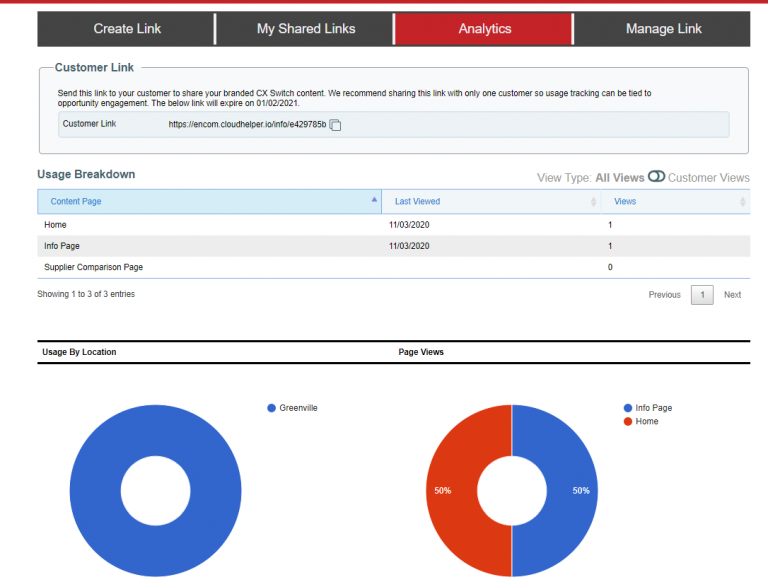The image size is (768, 582).
Task: Click Home legend label in Page Views
Action: pos(647,421)
